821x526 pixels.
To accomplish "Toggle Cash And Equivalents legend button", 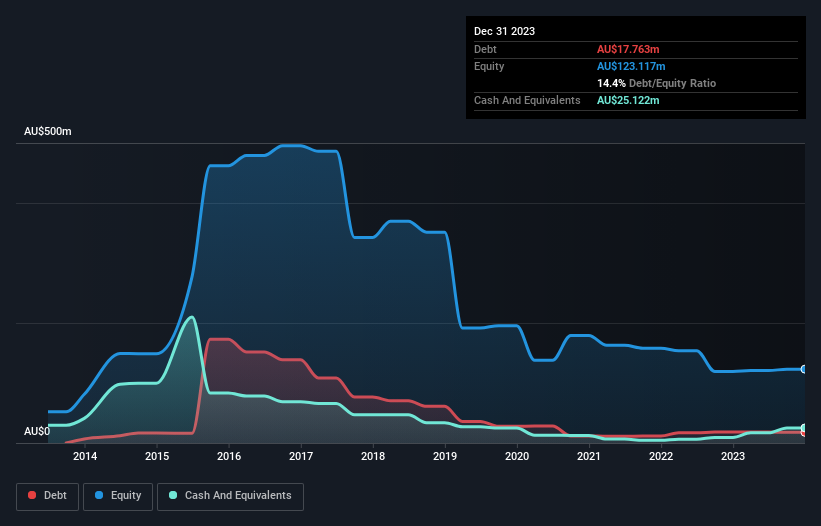I will pyautogui.click(x=230, y=496).
